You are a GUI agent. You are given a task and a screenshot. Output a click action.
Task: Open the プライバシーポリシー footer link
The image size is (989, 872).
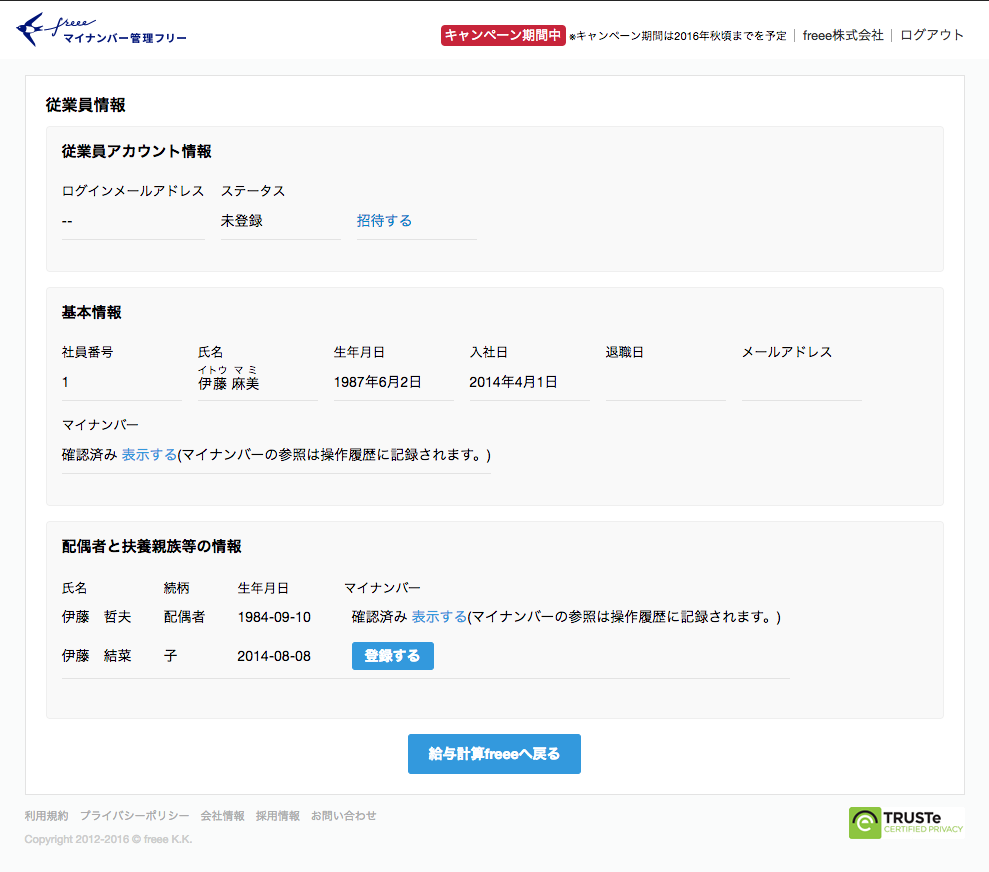pyautogui.click(x=134, y=816)
